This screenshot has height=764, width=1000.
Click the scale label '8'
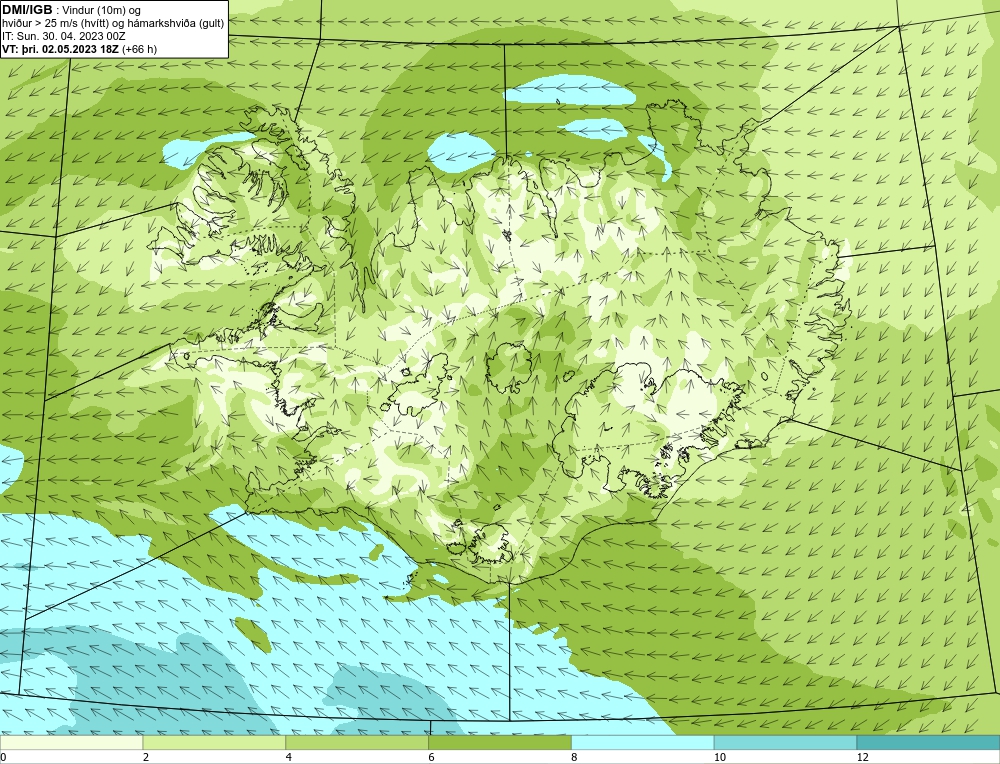(575, 757)
